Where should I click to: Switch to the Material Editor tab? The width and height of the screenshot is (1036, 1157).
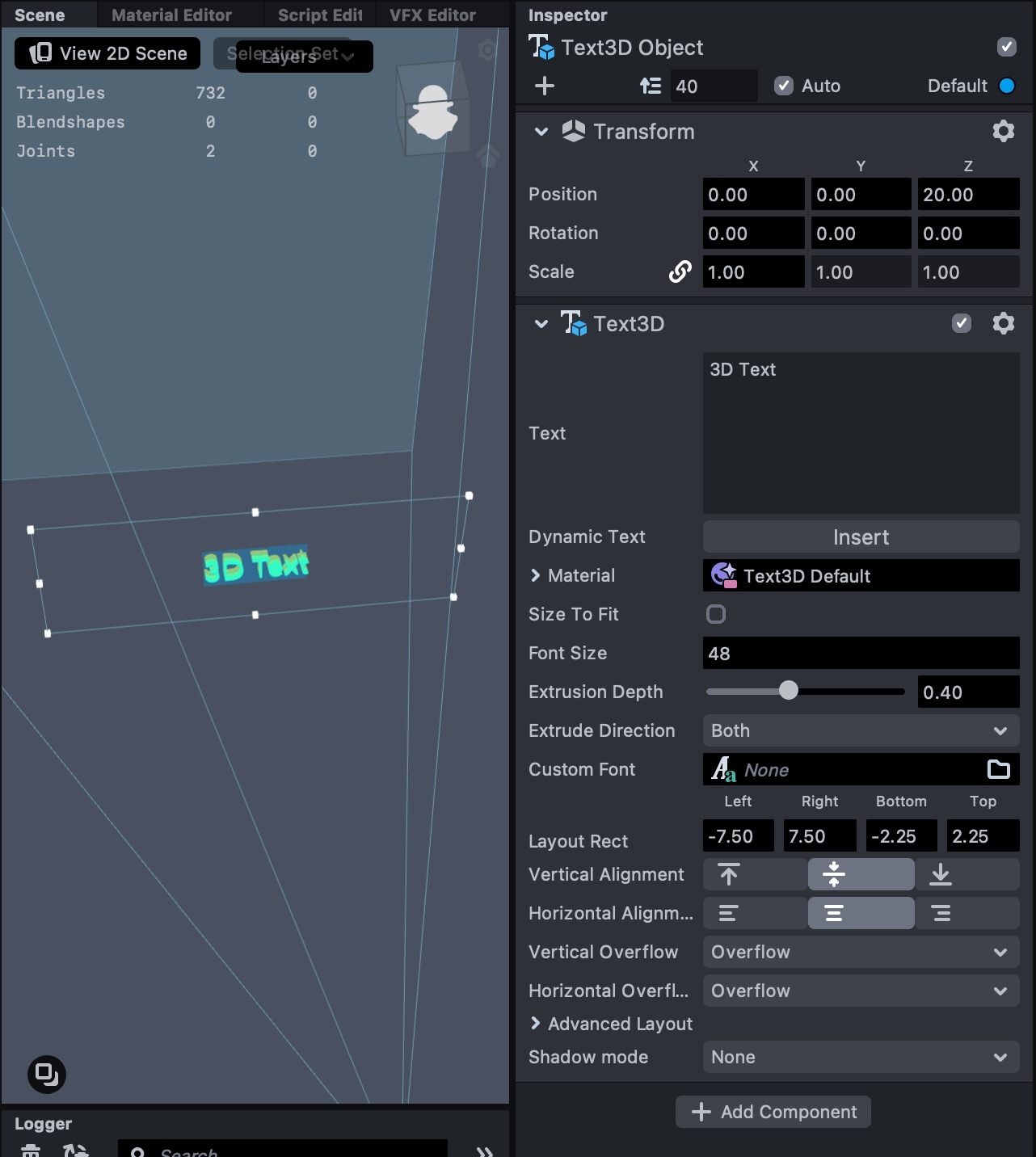[171, 15]
